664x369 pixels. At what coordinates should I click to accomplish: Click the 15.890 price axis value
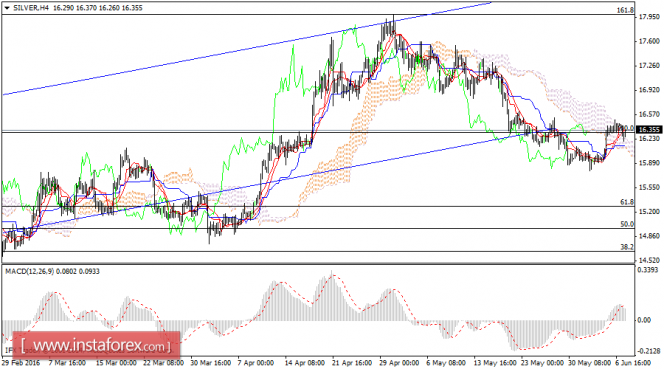click(x=649, y=163)
